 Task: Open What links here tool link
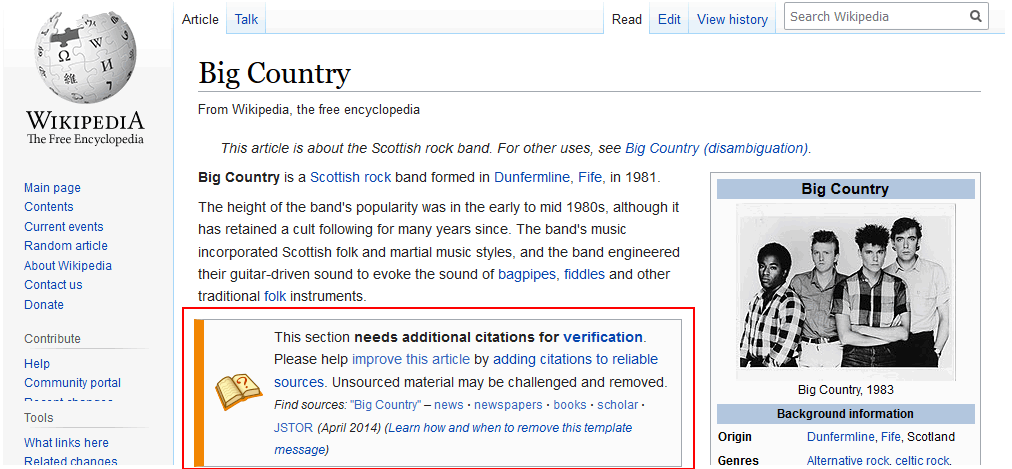coord(66,443)
